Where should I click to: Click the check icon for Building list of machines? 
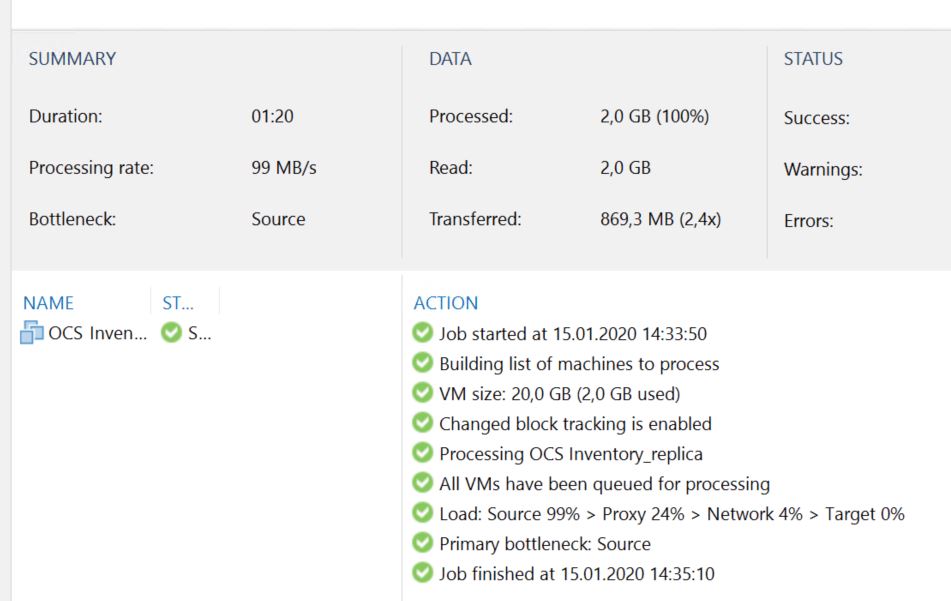pos(423,363)
